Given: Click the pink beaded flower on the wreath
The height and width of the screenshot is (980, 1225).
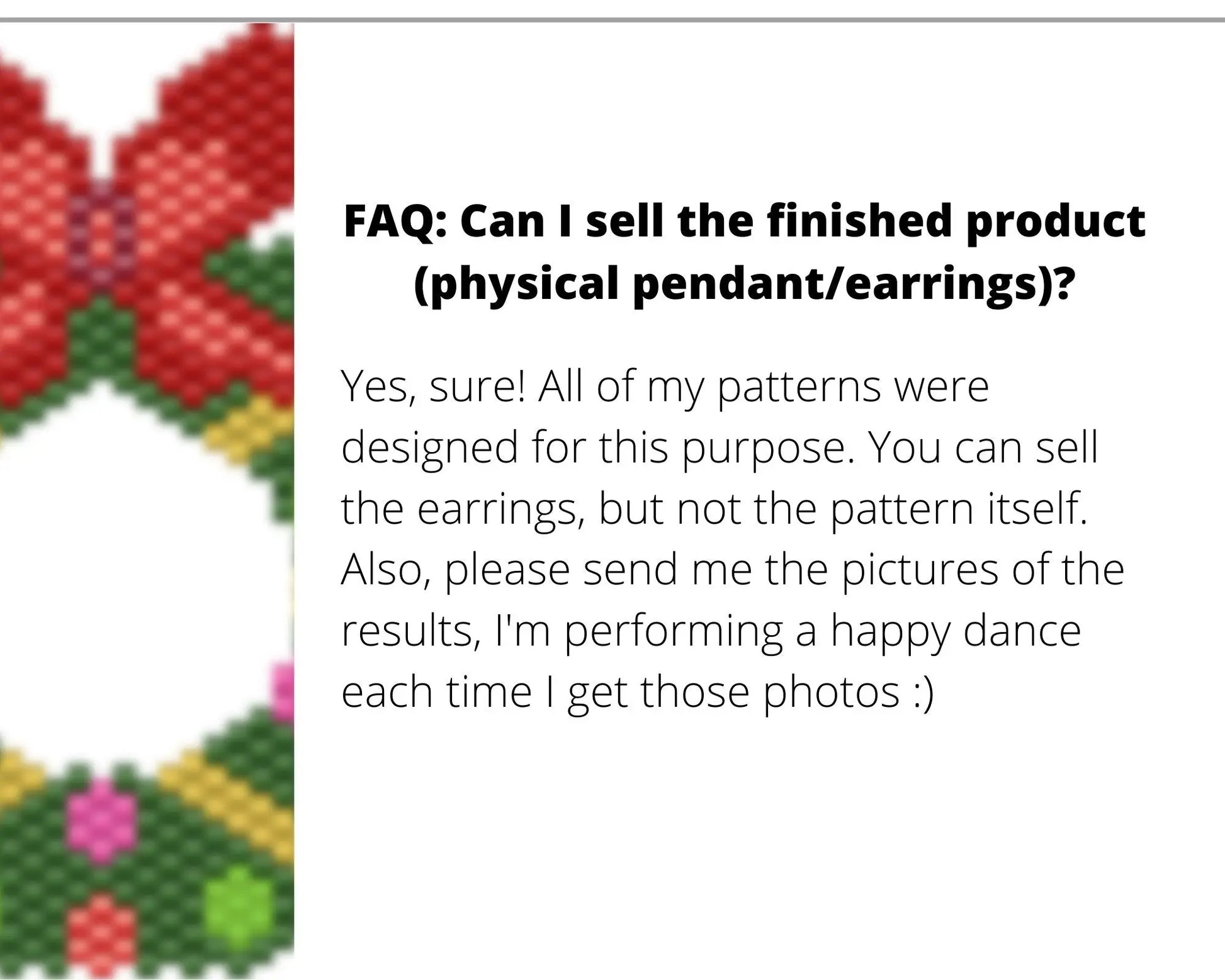Looking at the screenshot, I should click(101, 818).
